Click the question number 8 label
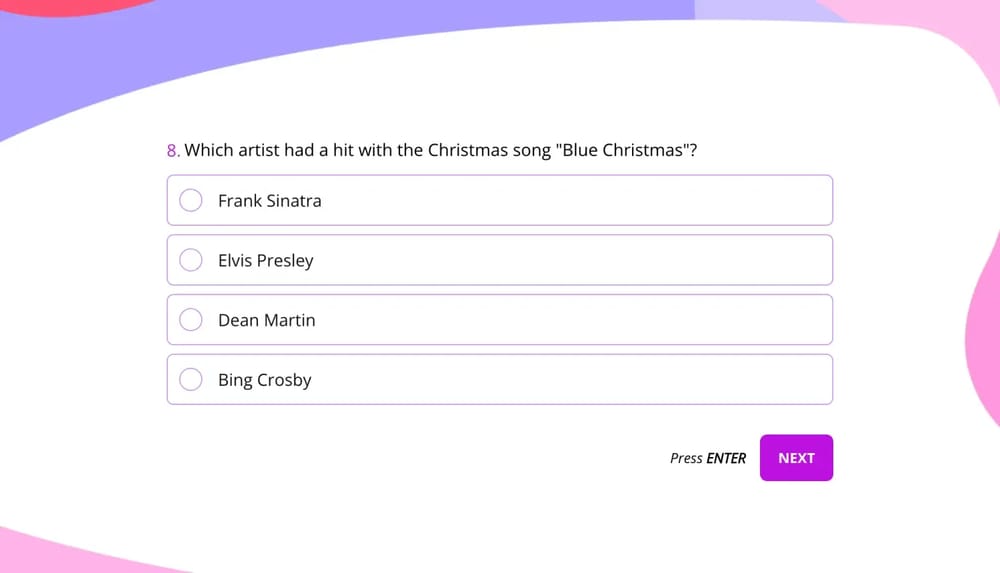The height and width of the screenshot is (573, 1000). click(x=172, y=150)
